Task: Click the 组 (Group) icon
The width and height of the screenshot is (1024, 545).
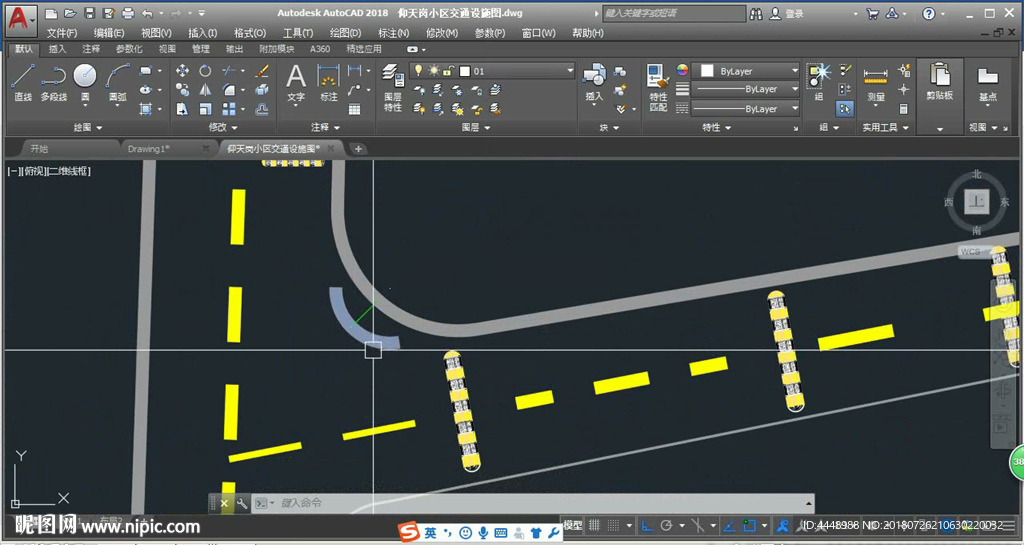Action: (818, 82)
